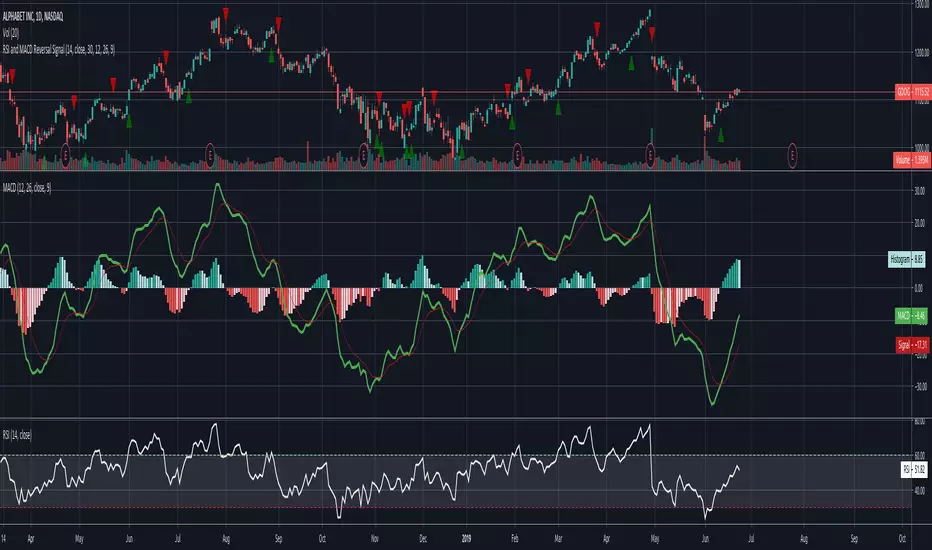
Task: Click the GOOG 1115.52 price label
Action: coord(912,92)
